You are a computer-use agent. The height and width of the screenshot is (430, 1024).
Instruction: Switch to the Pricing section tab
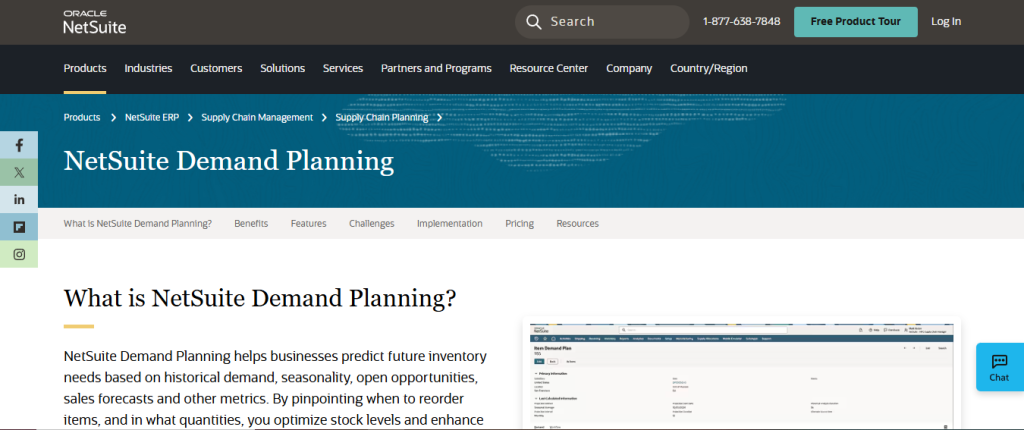tap(519, 223)
